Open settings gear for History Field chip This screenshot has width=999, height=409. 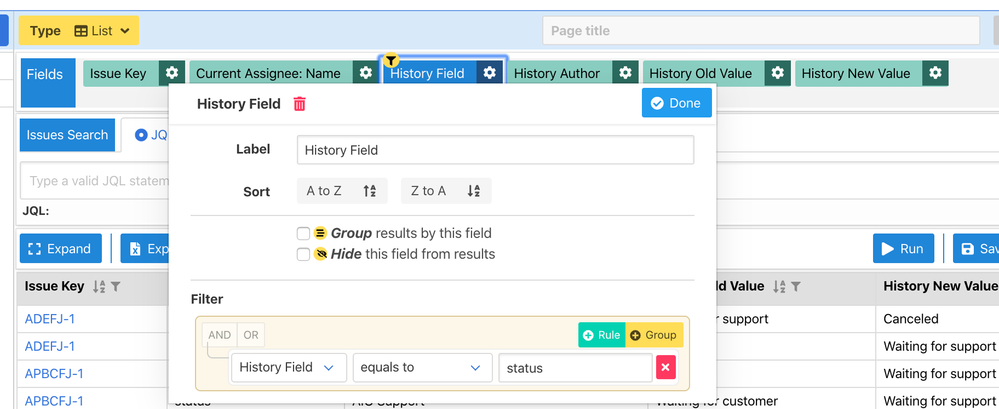(489, 73)
